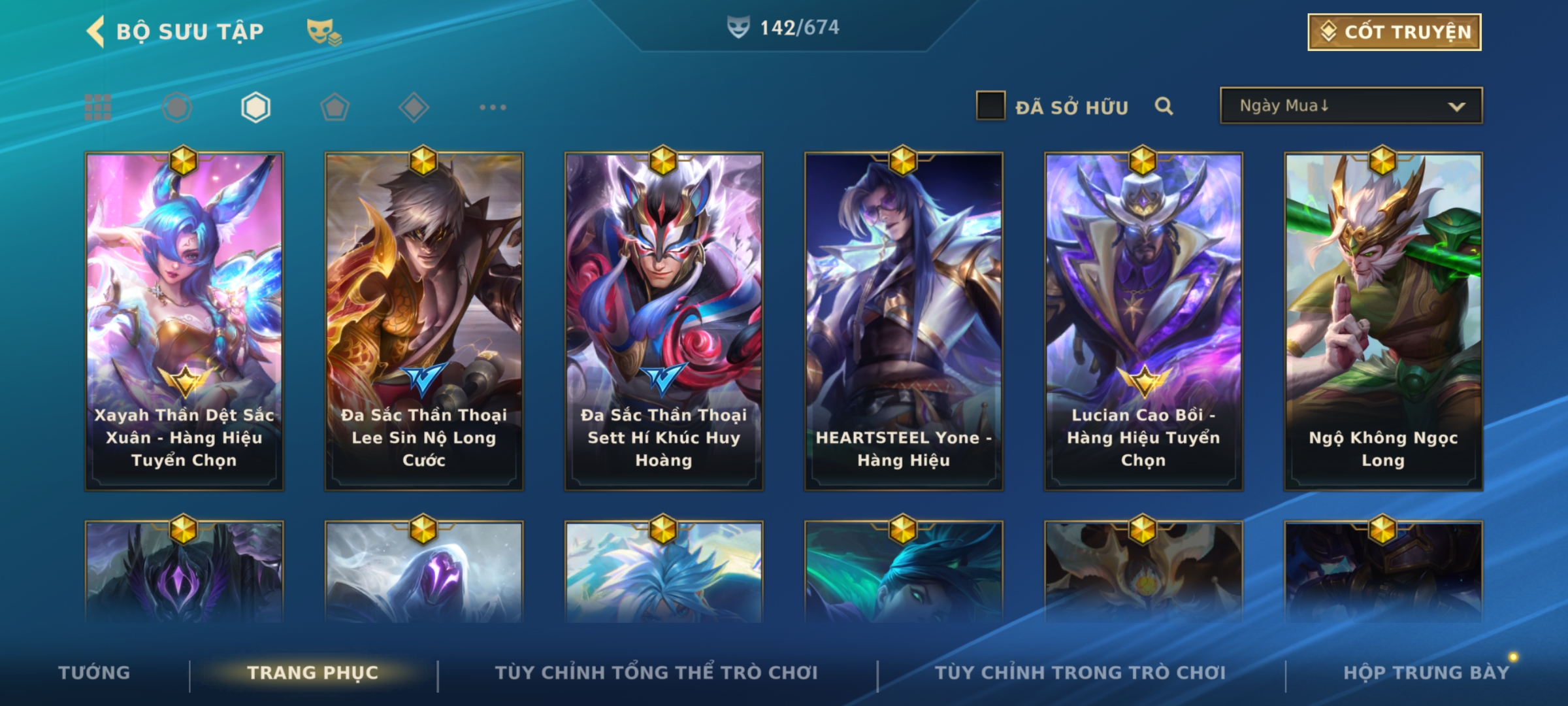Expand the Ngày Mua sort dropdown

click(1351, 106)
